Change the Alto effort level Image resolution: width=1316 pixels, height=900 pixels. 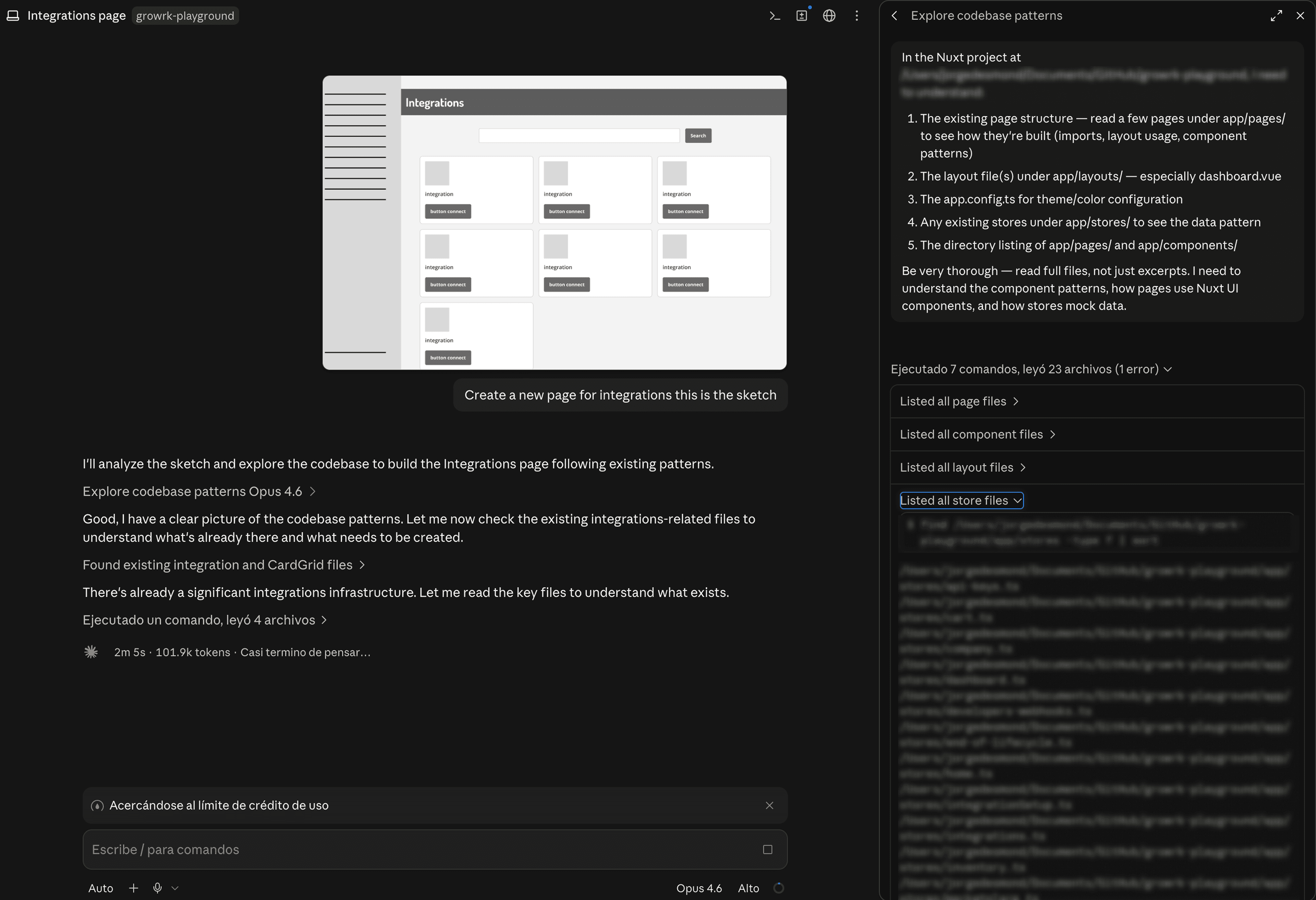click(748, 888)
